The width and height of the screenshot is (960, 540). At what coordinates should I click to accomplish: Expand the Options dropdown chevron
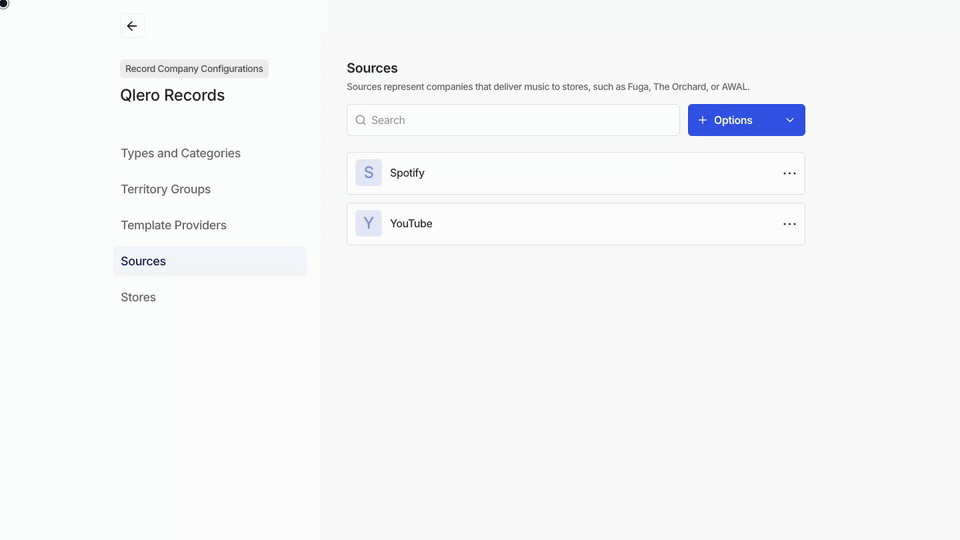[790, 120]
